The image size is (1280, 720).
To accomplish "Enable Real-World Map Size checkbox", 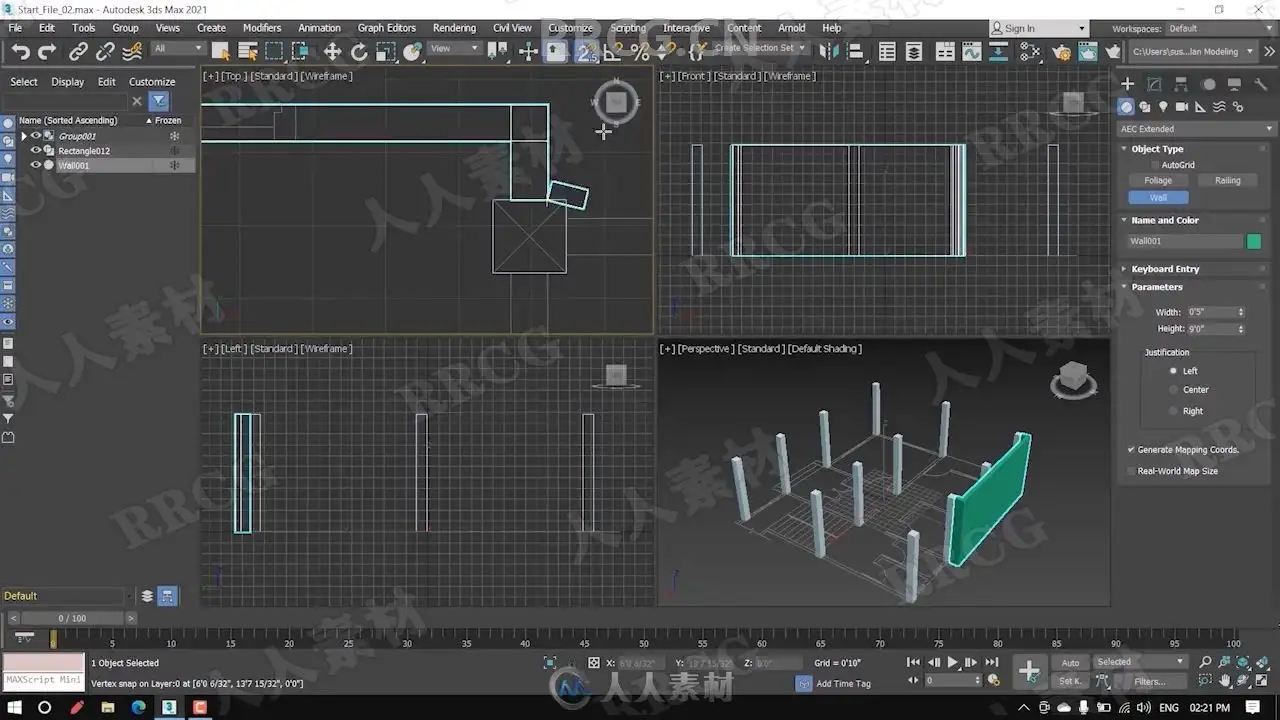I will point(1131,471).
